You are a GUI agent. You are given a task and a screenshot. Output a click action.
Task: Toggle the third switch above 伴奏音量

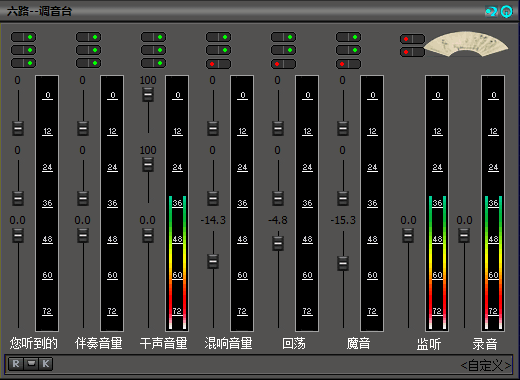pos(88,63)
